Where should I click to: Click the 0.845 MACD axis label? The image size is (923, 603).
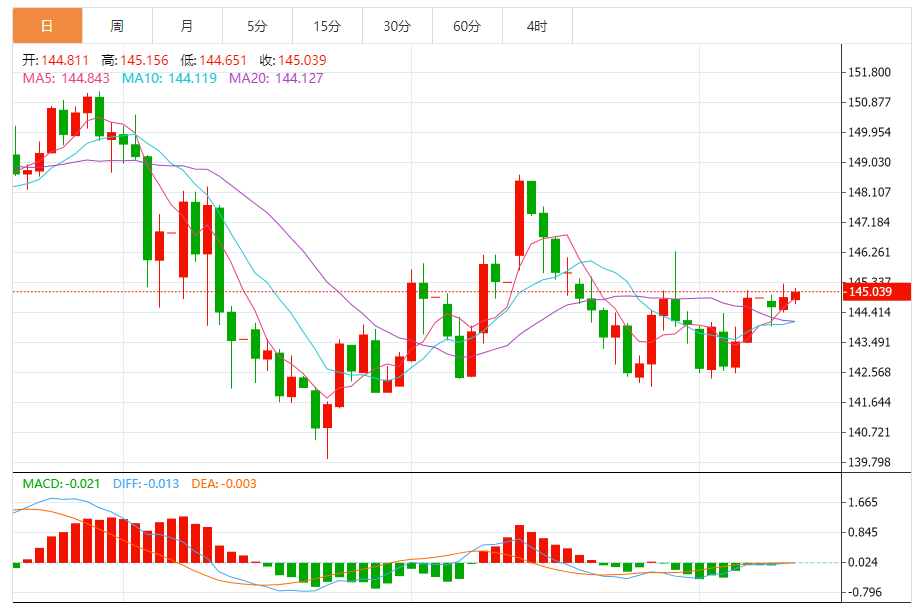pyautogui.click(x=862, y=533)
